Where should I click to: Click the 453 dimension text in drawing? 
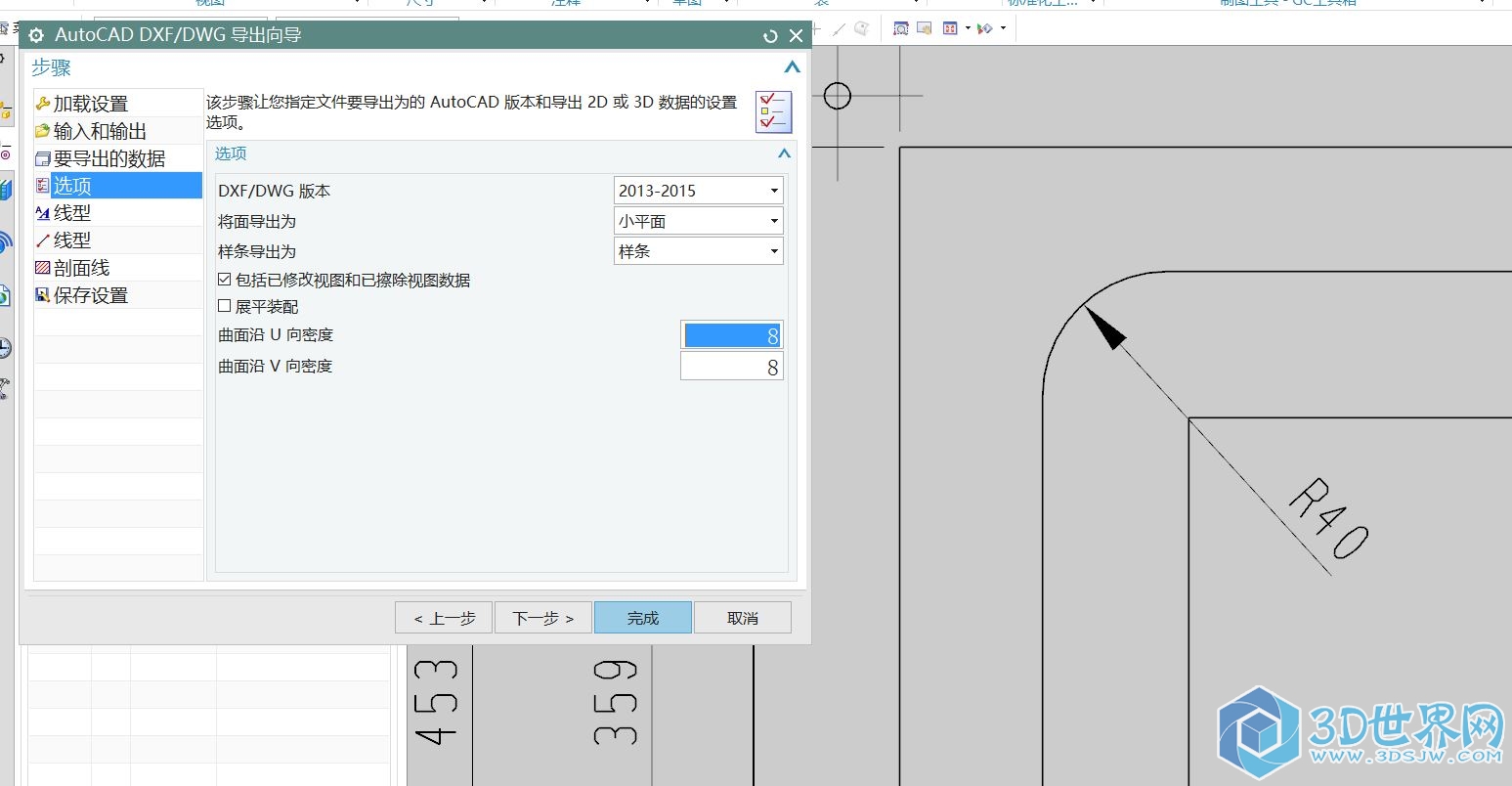[x=436, y=702]
